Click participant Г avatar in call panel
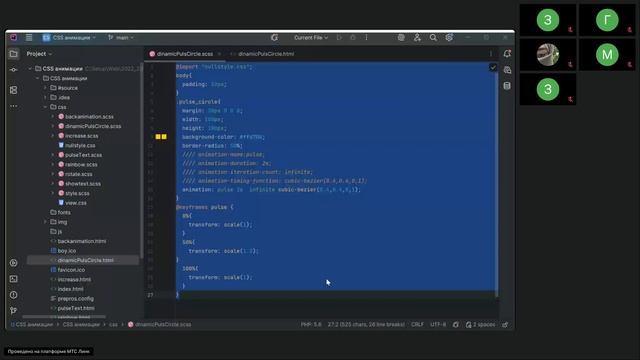Image resolution: width=640 pixels, height=360 pixels. click(607, 20)
